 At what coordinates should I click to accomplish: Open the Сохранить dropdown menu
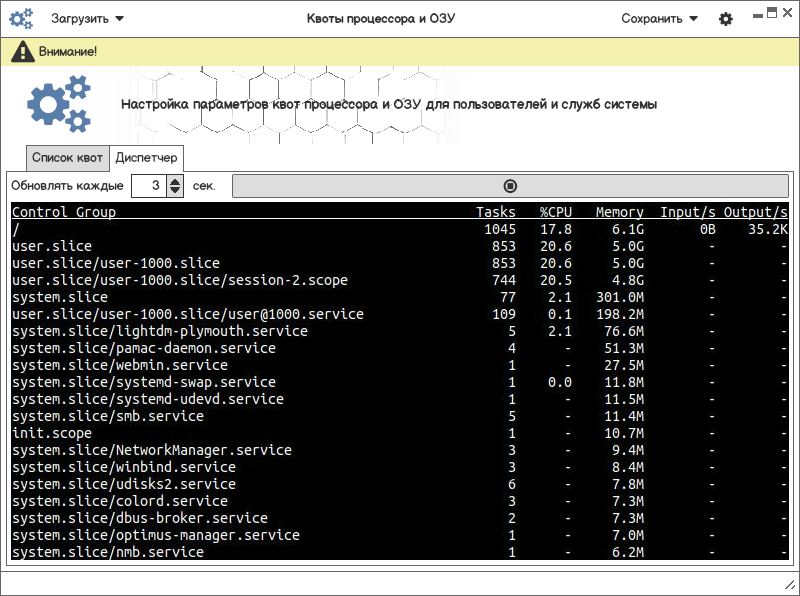click(x=659, y=19)
